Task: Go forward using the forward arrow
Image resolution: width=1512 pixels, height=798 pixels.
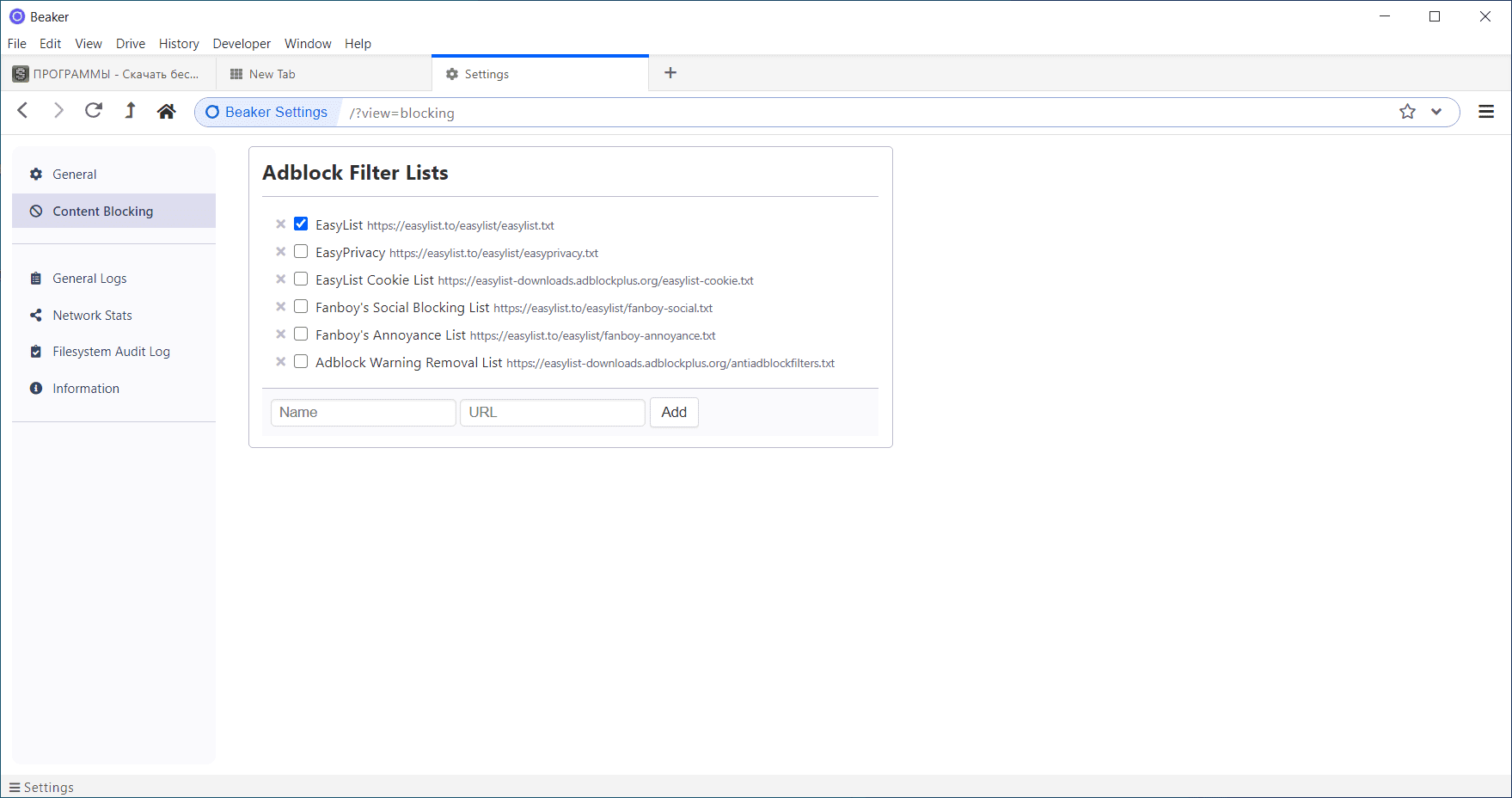Action: coord(58,111)
